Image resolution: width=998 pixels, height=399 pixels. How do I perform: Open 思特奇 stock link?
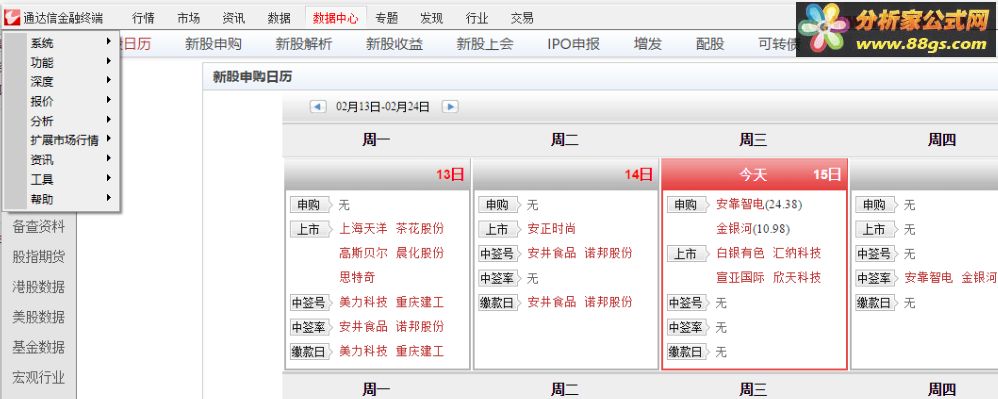pyautogui.click(x=357, y=277)
